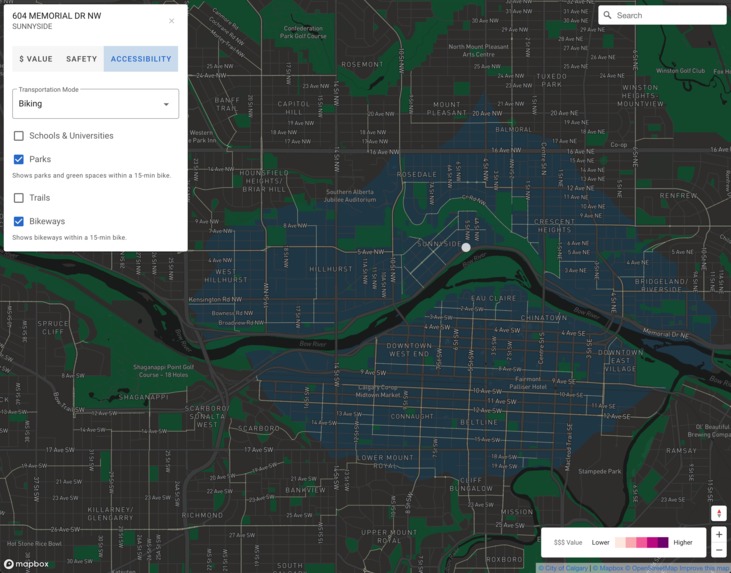Image resolution: width=731 pixels, height=573 pixels.
Task: Expand Biking dropdown arrow
Action: [x=166, y=104]
